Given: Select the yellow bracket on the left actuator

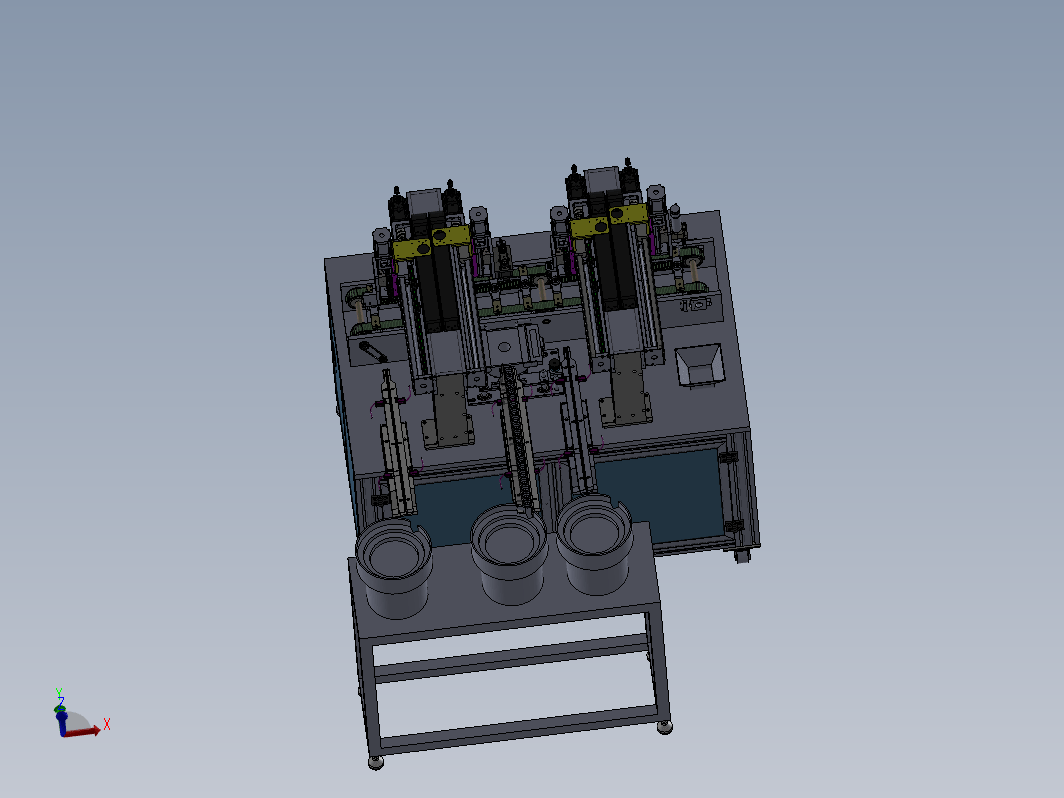Looking at the screenshot, I should point(432,242).
